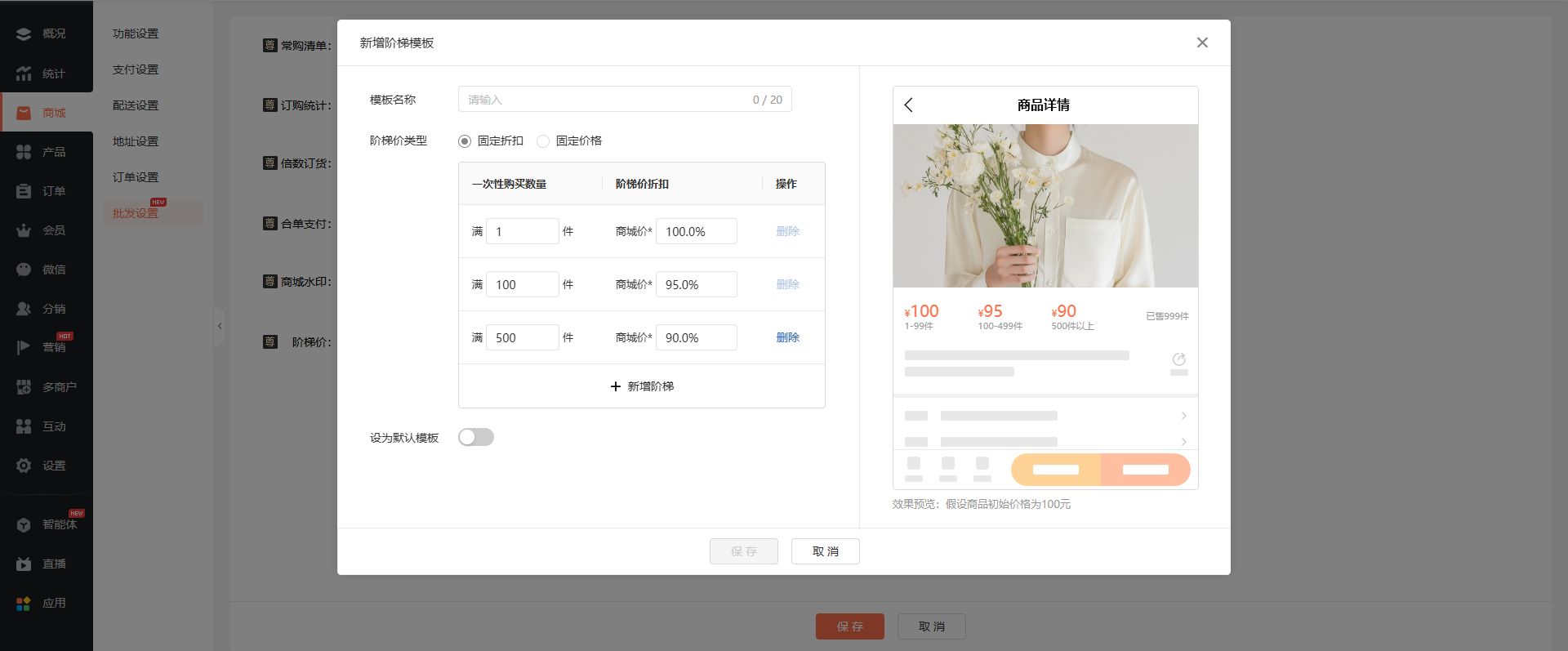Screen dimensions: 1568x651
Task: Open the 统计 statistics sidebar icon
Action: [24, 74]
